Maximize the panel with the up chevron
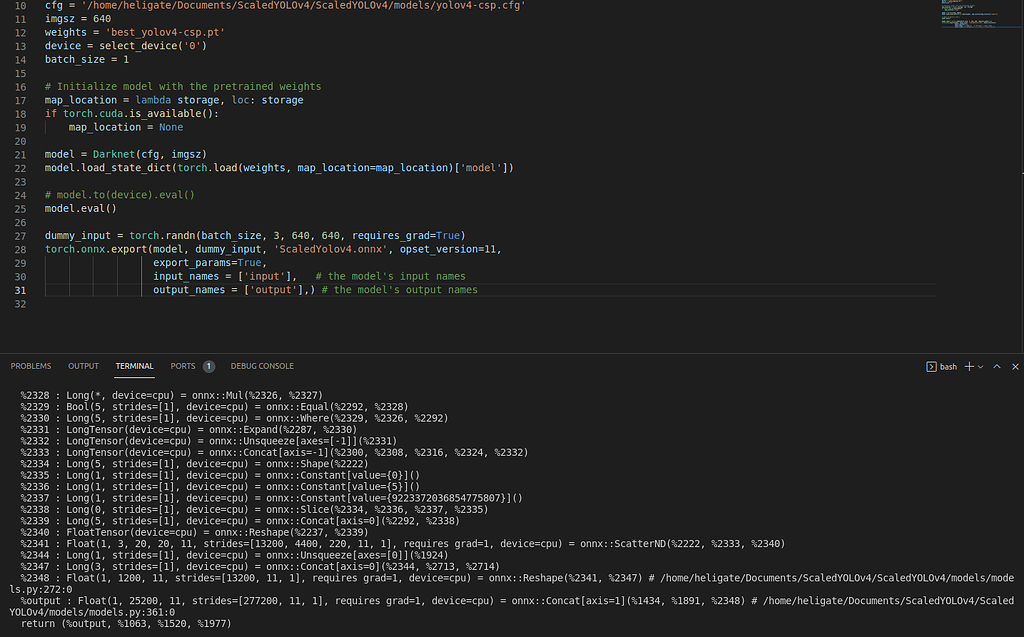 [997, 367]
